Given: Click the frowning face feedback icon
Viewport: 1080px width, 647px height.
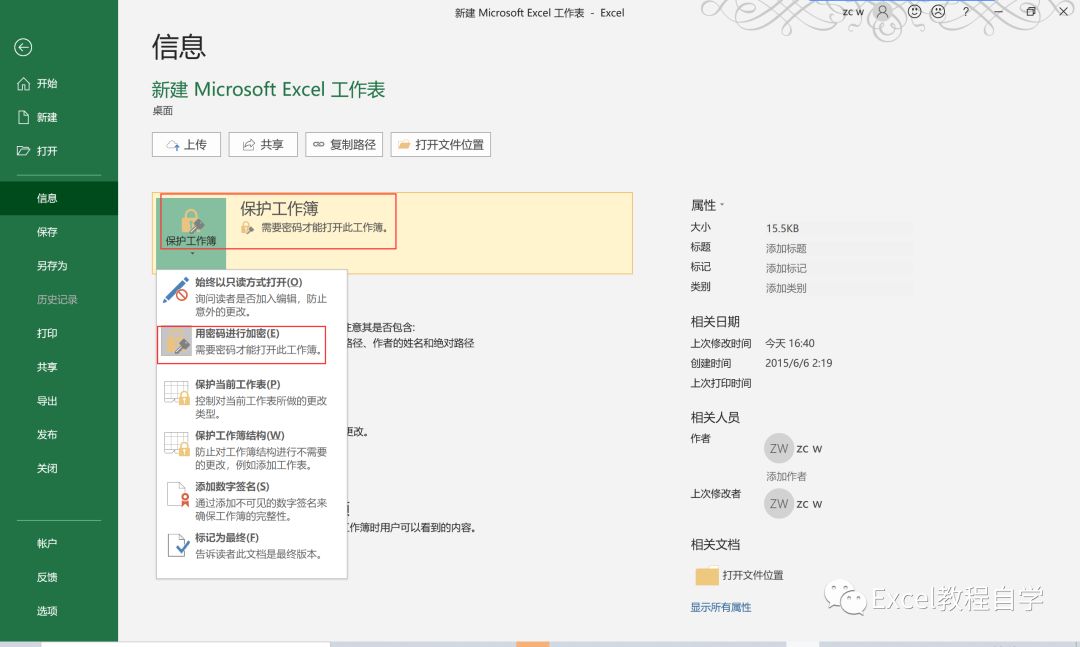Looking at the screenshot, I should coord(938,12).
